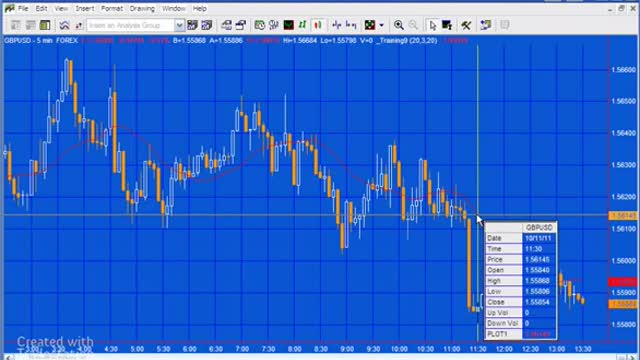Viewport: 640px width, 360px height.
Task: Click the olive-green window layout icon
Action: [x=45, y=25]
